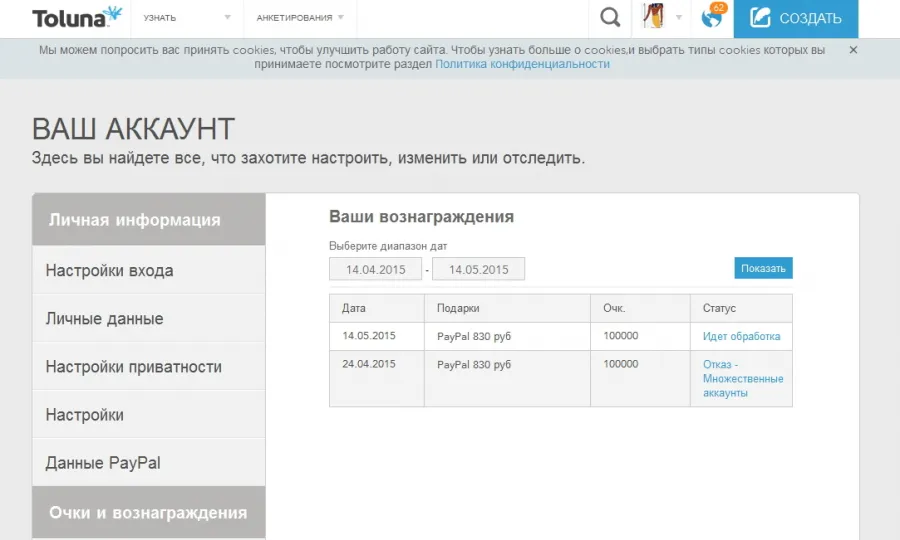The width and height of the screenshot is (900, 540).
Task: Expand the УЗНАТЬ dropdown arrow
Action: coord(227,17)
